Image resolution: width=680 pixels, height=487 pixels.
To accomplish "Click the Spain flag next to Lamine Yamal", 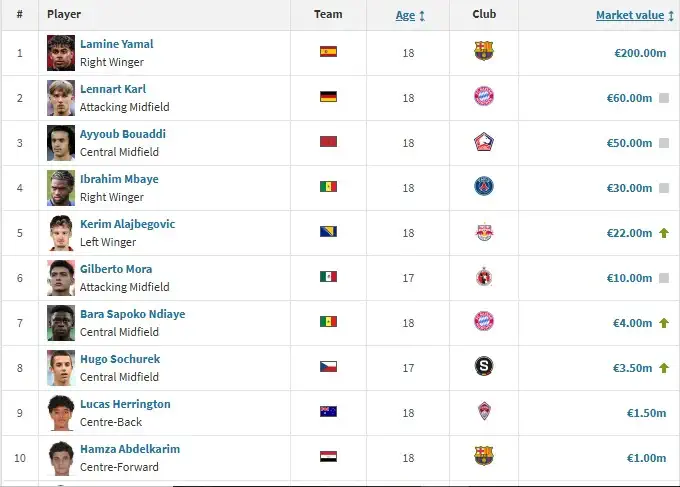I will click(328, 52).
